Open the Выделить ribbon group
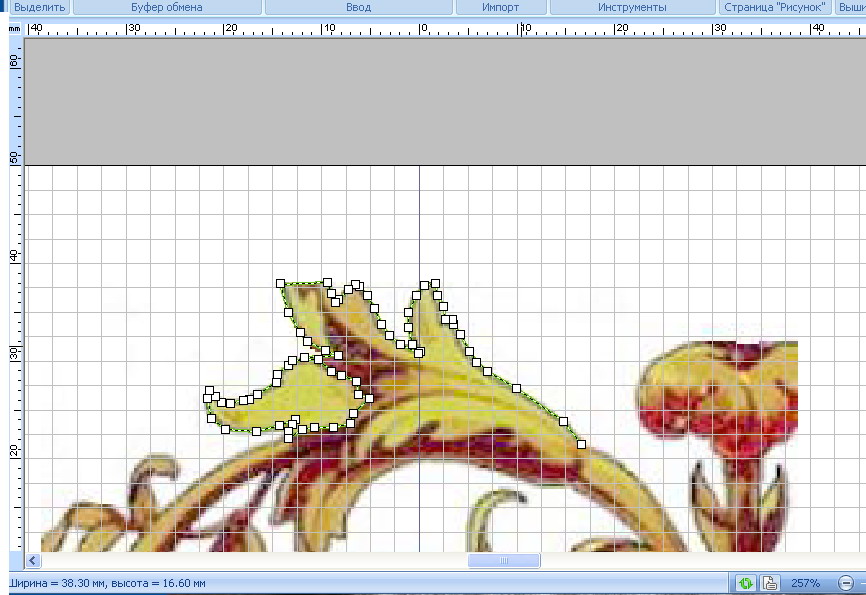 click(38, 7)
